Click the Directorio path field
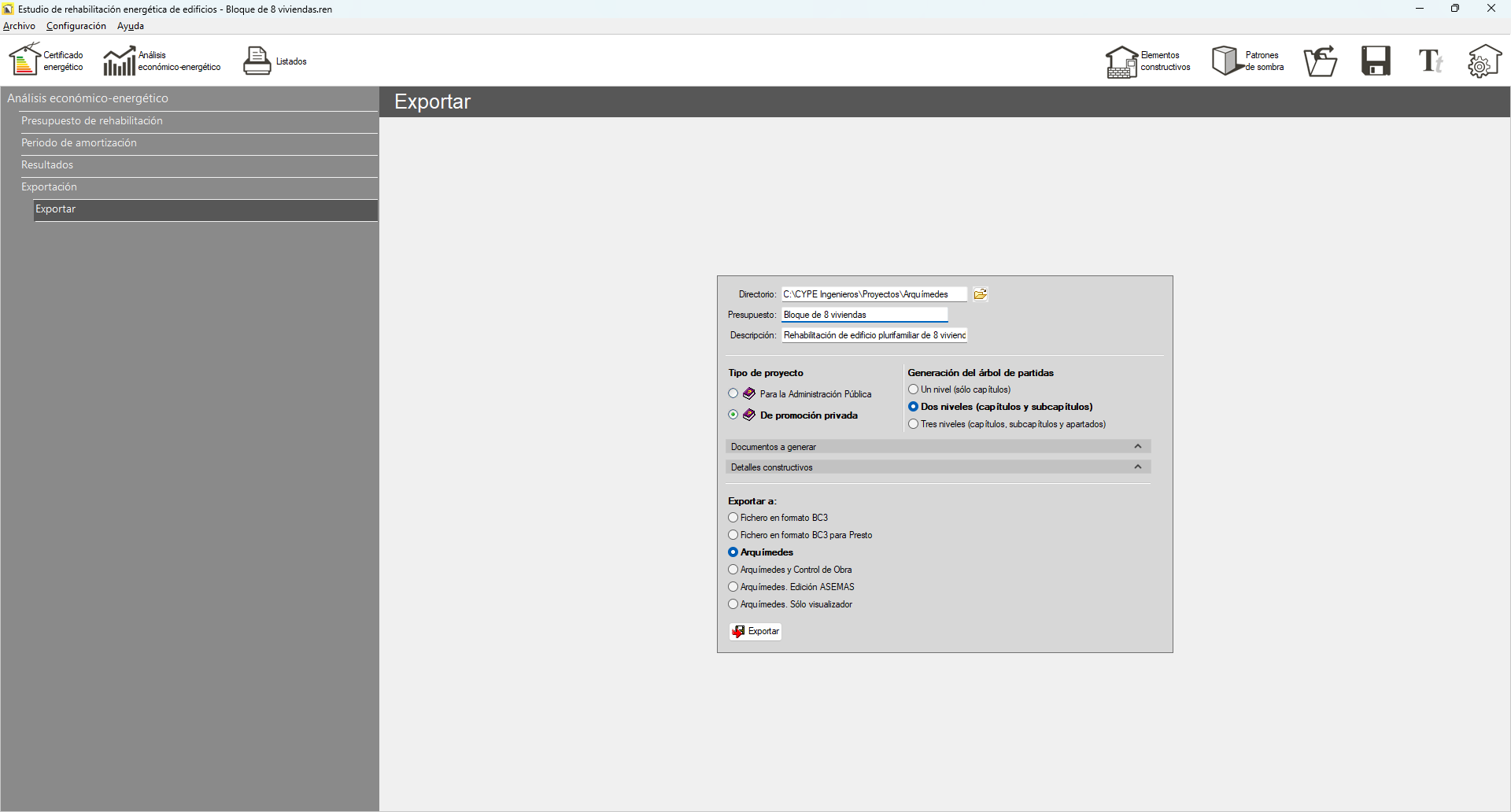 (x=874, y=294)
